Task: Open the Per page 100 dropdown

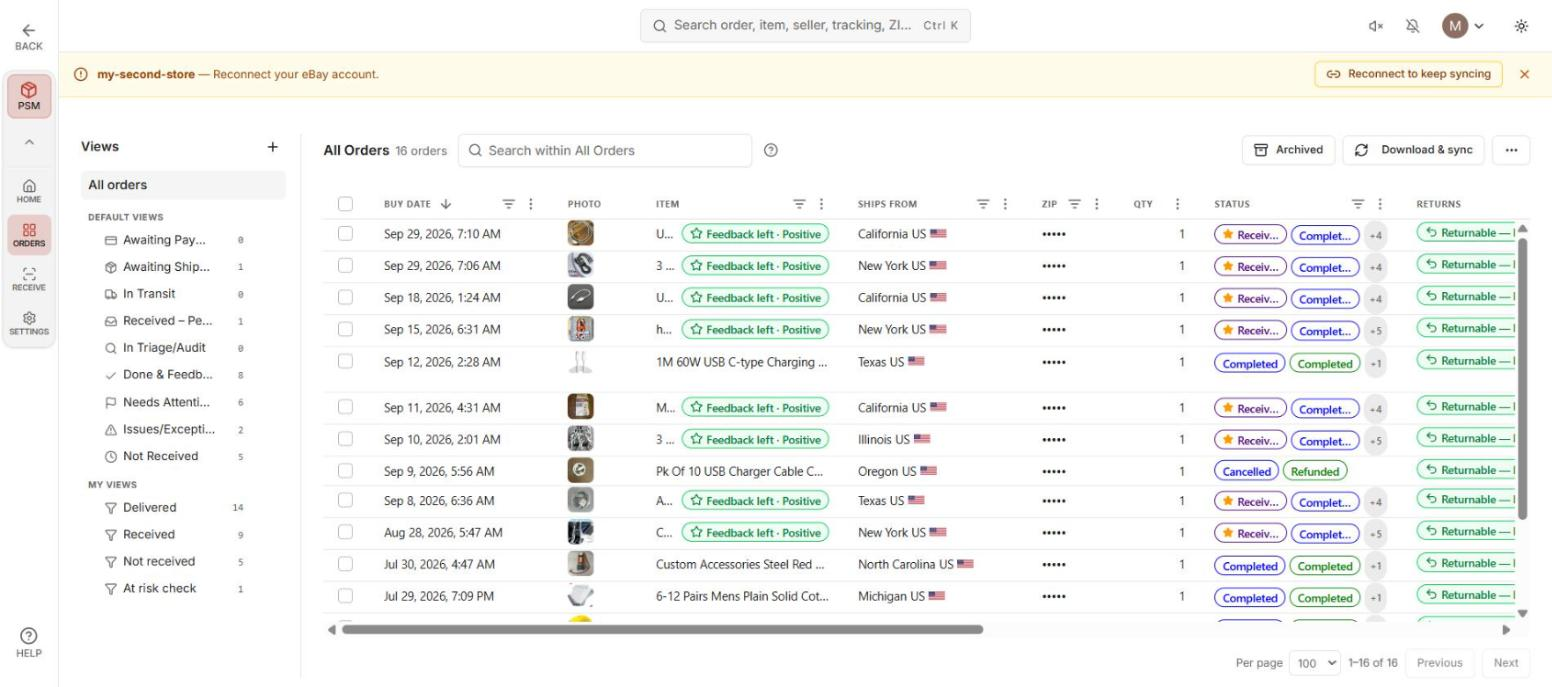Action: (x=1316, y=663)
